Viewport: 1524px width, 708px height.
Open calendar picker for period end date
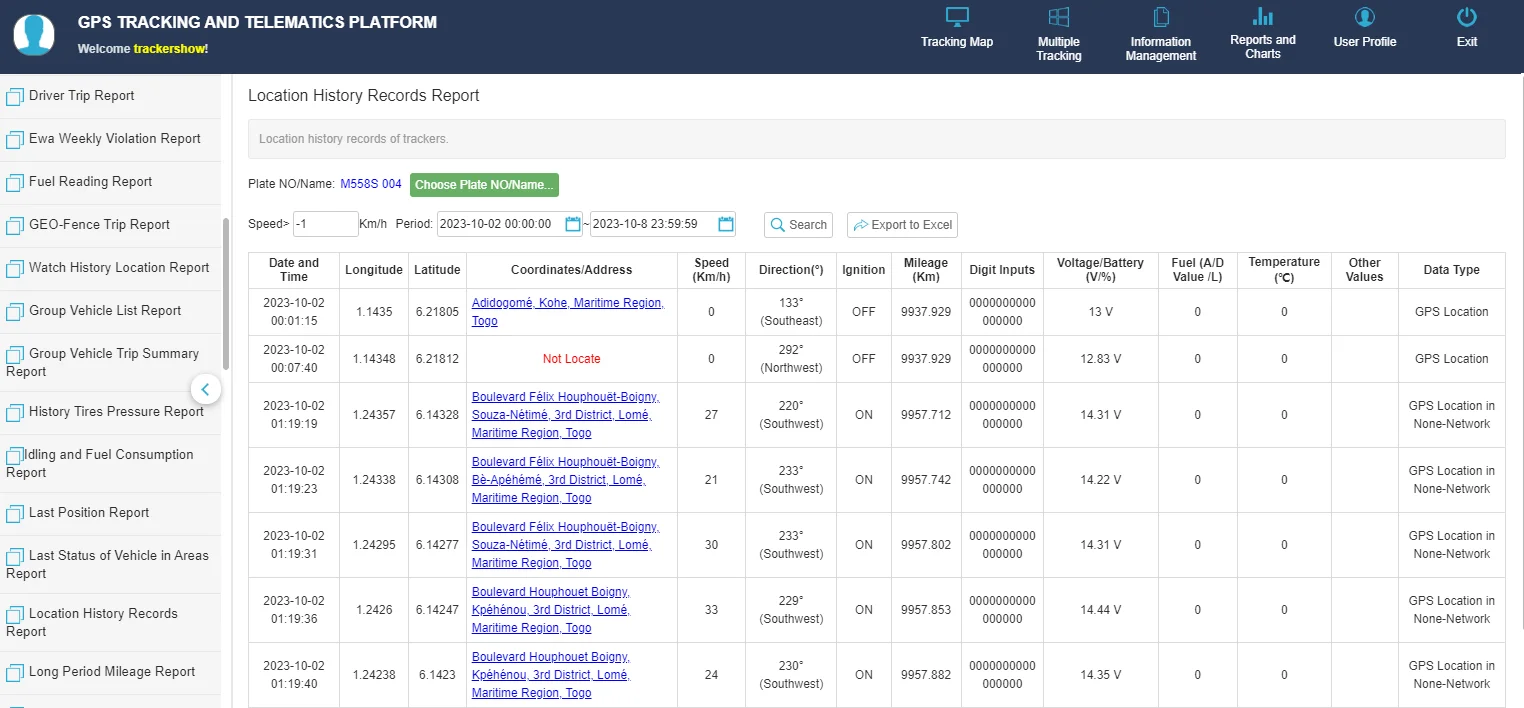726,224
